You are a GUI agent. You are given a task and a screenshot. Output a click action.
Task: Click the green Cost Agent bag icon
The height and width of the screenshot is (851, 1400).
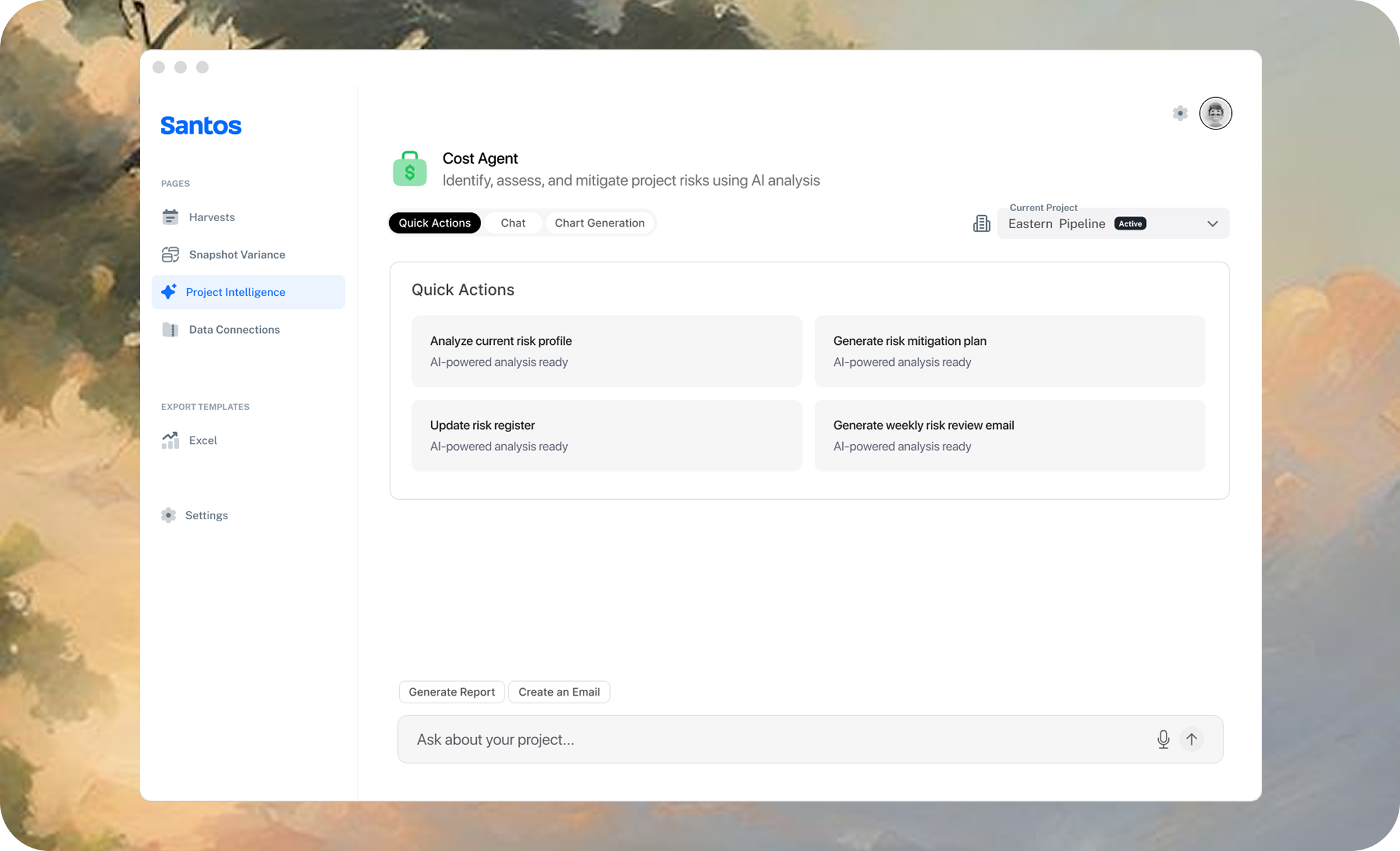[410, 169]
